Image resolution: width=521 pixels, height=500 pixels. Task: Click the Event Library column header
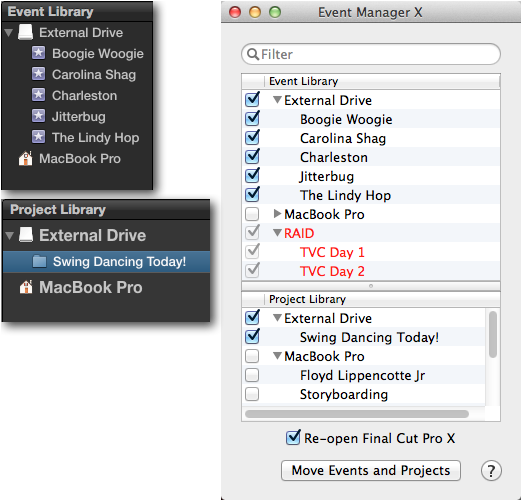(382, 81)
